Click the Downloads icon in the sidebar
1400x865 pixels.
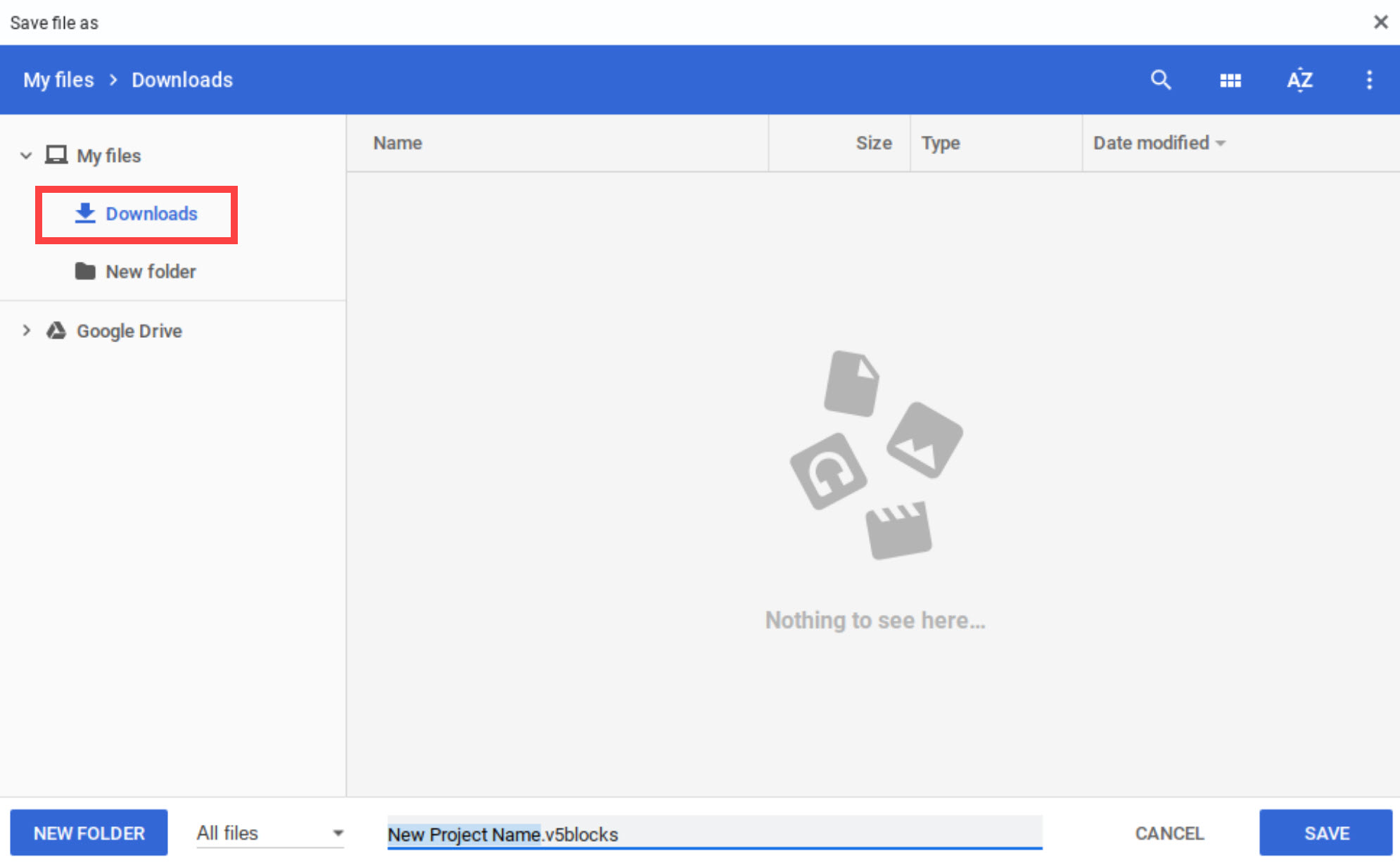tap(85, 213)
